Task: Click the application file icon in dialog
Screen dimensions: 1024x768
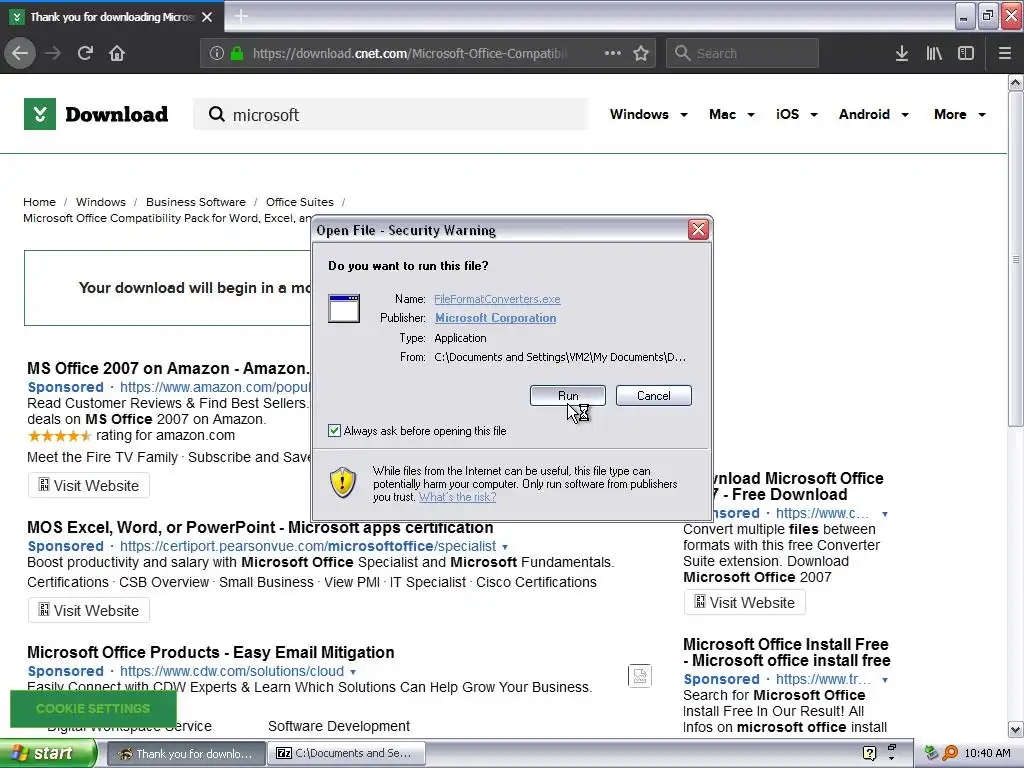Action: [344, 308]
